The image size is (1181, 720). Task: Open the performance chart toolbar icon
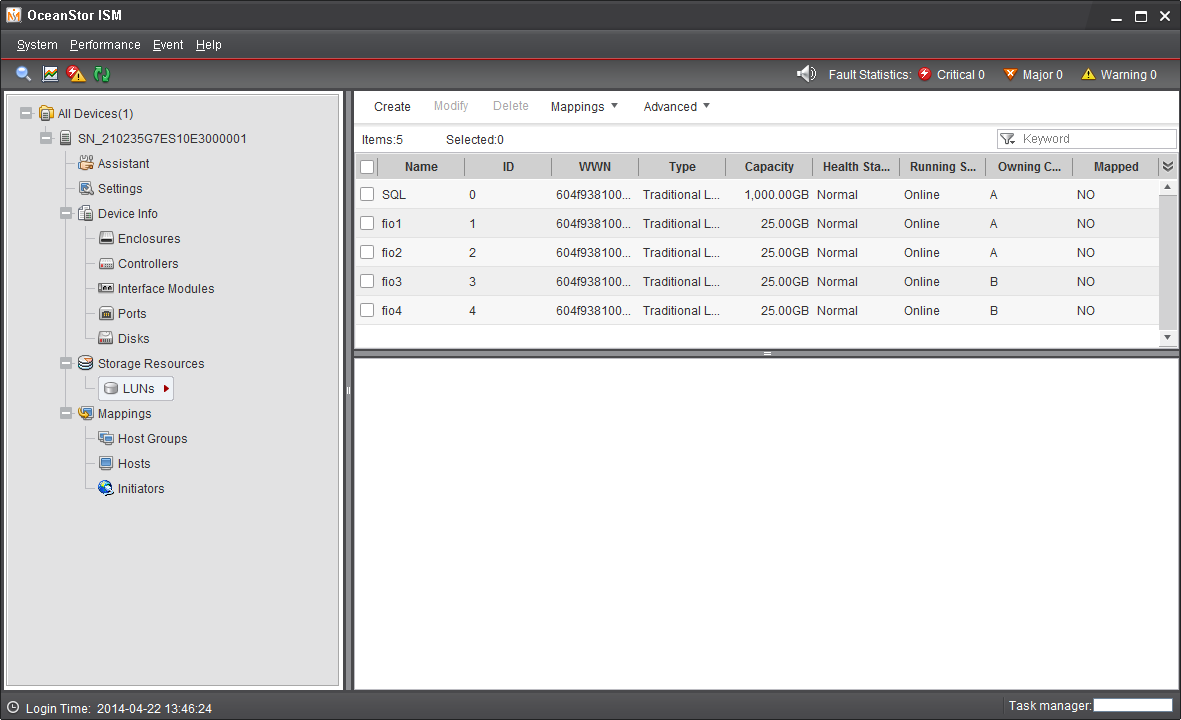(x=50, y=74)
